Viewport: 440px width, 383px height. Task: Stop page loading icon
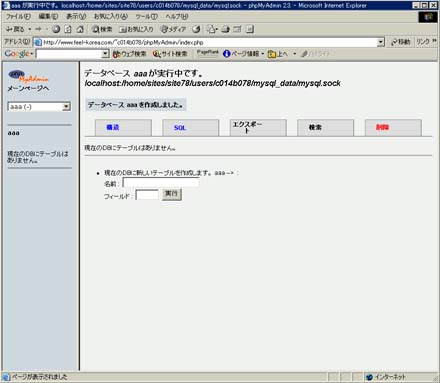pyautogui.click(x=56, y=29)
